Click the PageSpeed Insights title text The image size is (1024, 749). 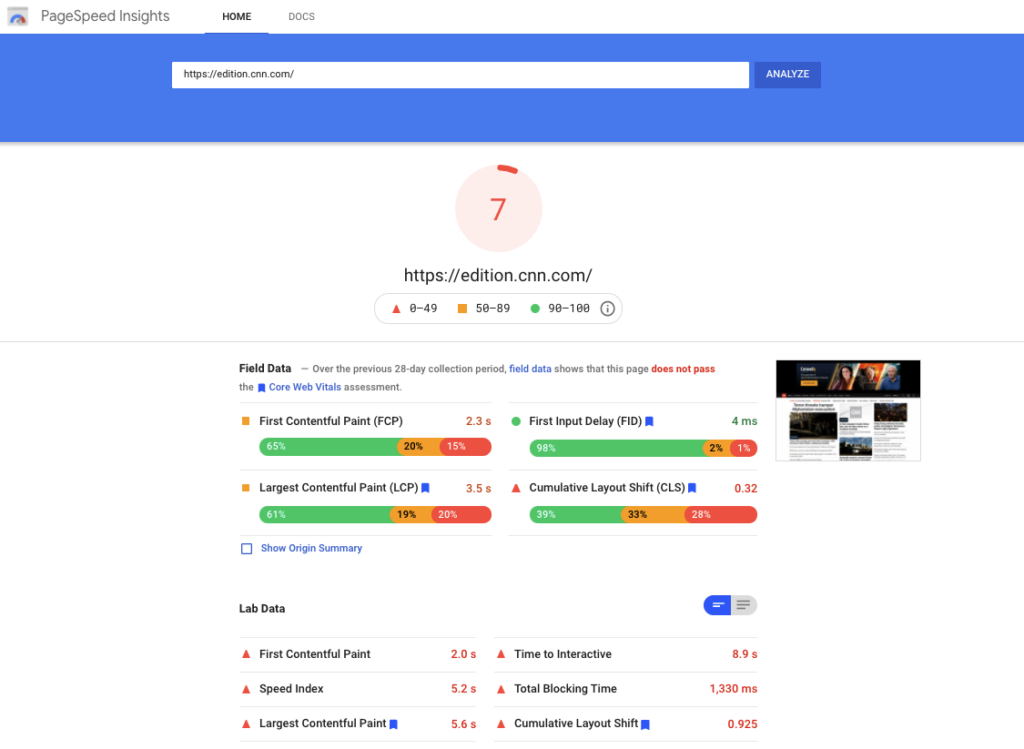click(x=105, y=16)
